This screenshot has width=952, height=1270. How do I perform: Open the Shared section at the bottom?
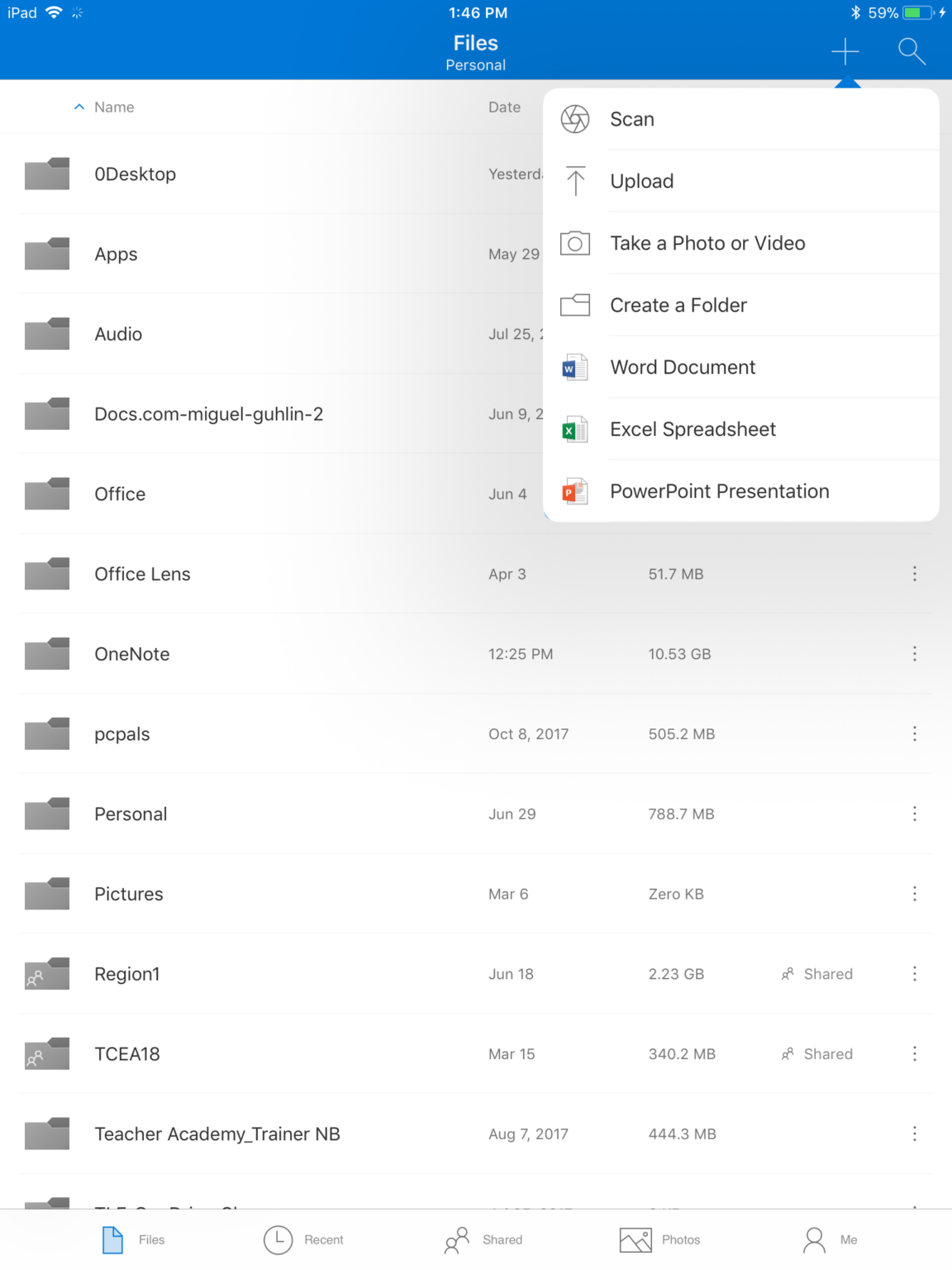pos(484,1239)
